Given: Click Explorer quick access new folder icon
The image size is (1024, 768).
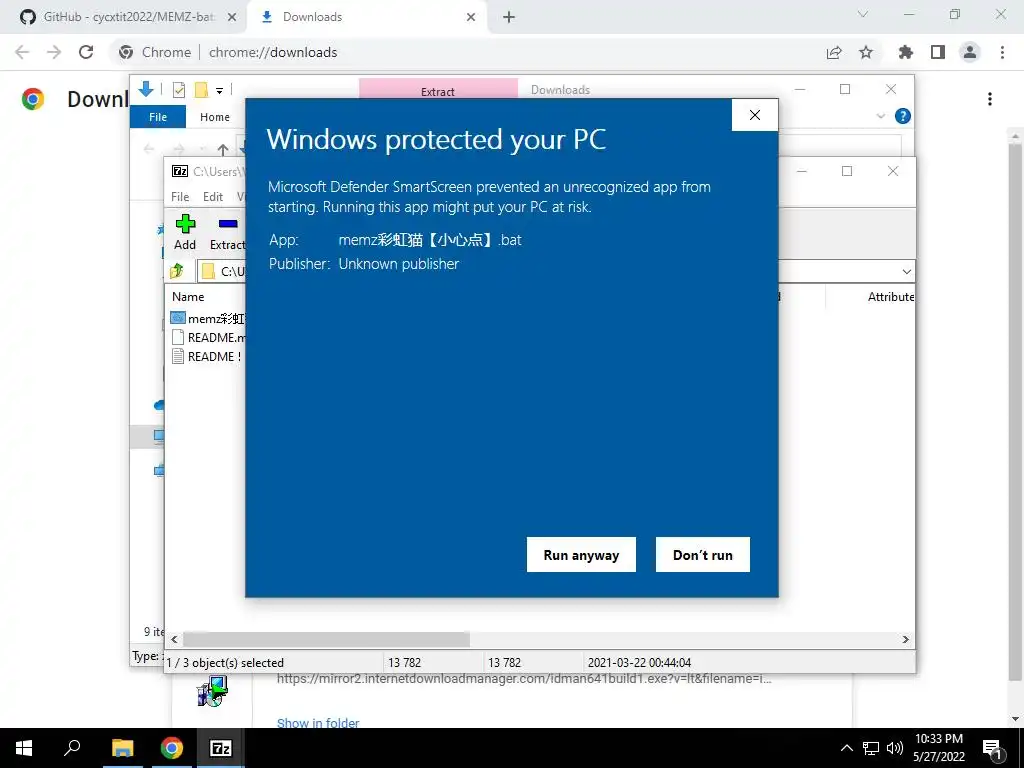Looking at the screenshot, I should pyautogui.click(x=201, y=89).
